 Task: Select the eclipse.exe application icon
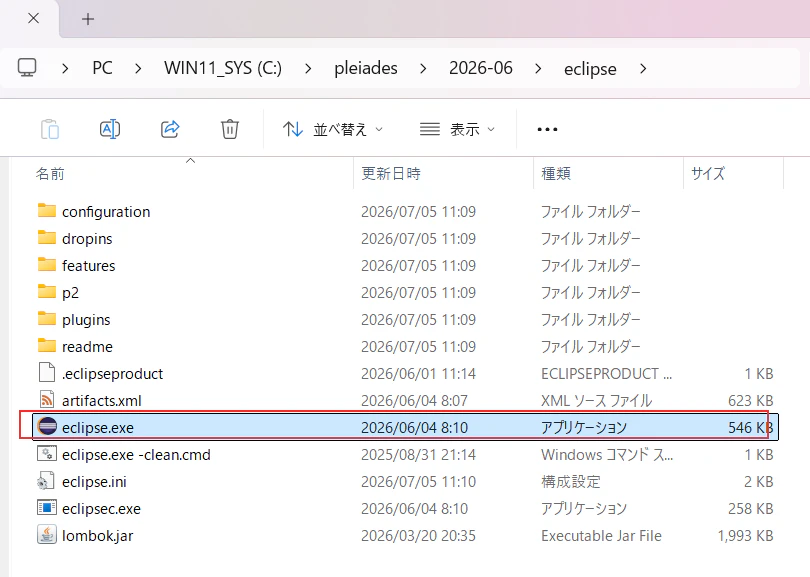point(47,427)
